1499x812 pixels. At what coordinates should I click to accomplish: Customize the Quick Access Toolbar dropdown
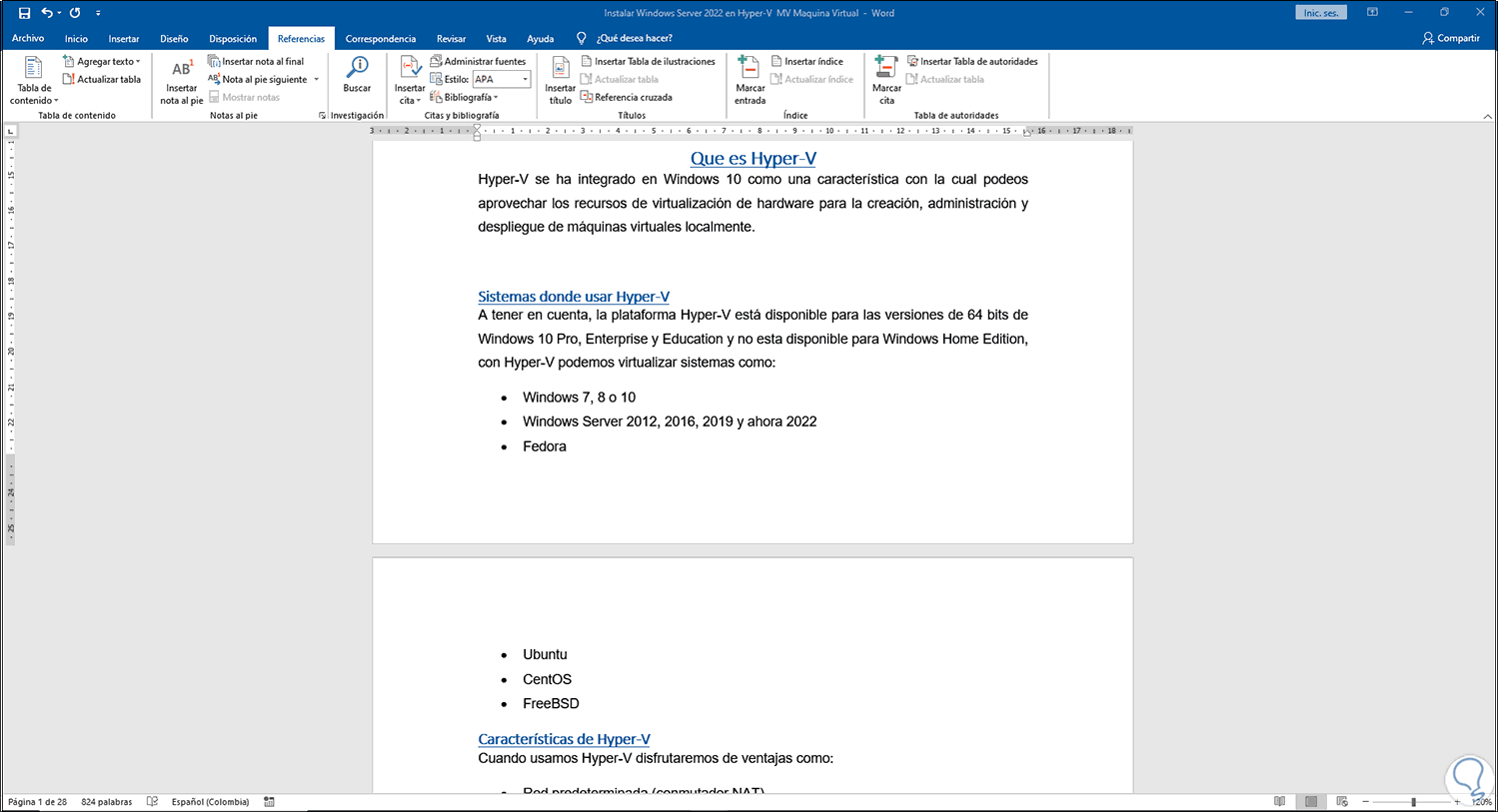(x=98, y=13)
